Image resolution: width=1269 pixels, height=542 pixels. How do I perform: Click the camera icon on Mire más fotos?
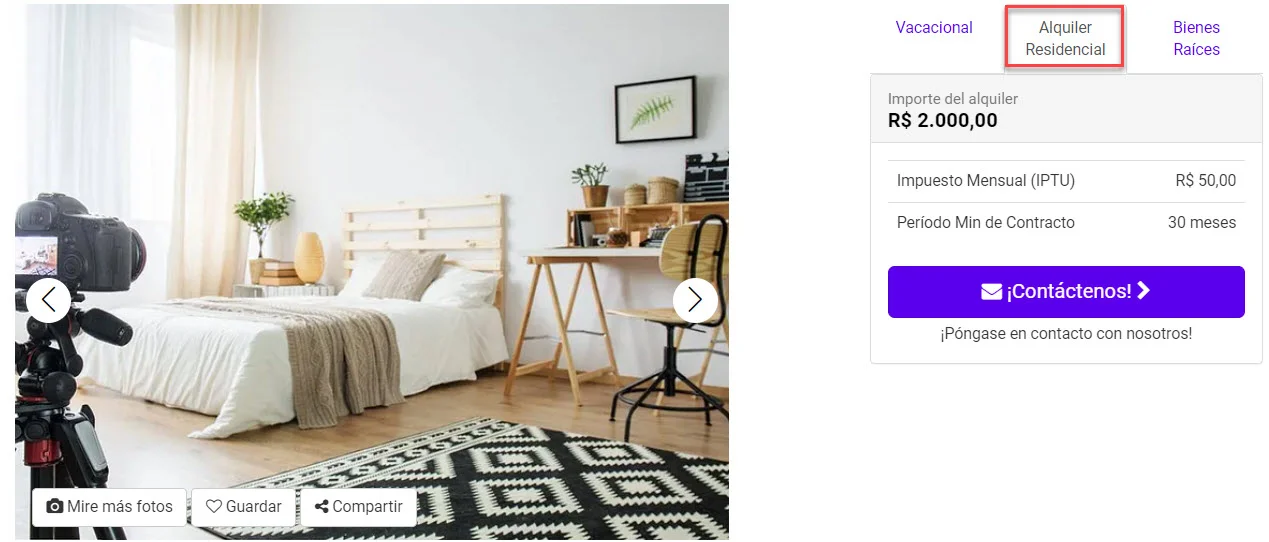pyautogui.click(x=55, y=506)
